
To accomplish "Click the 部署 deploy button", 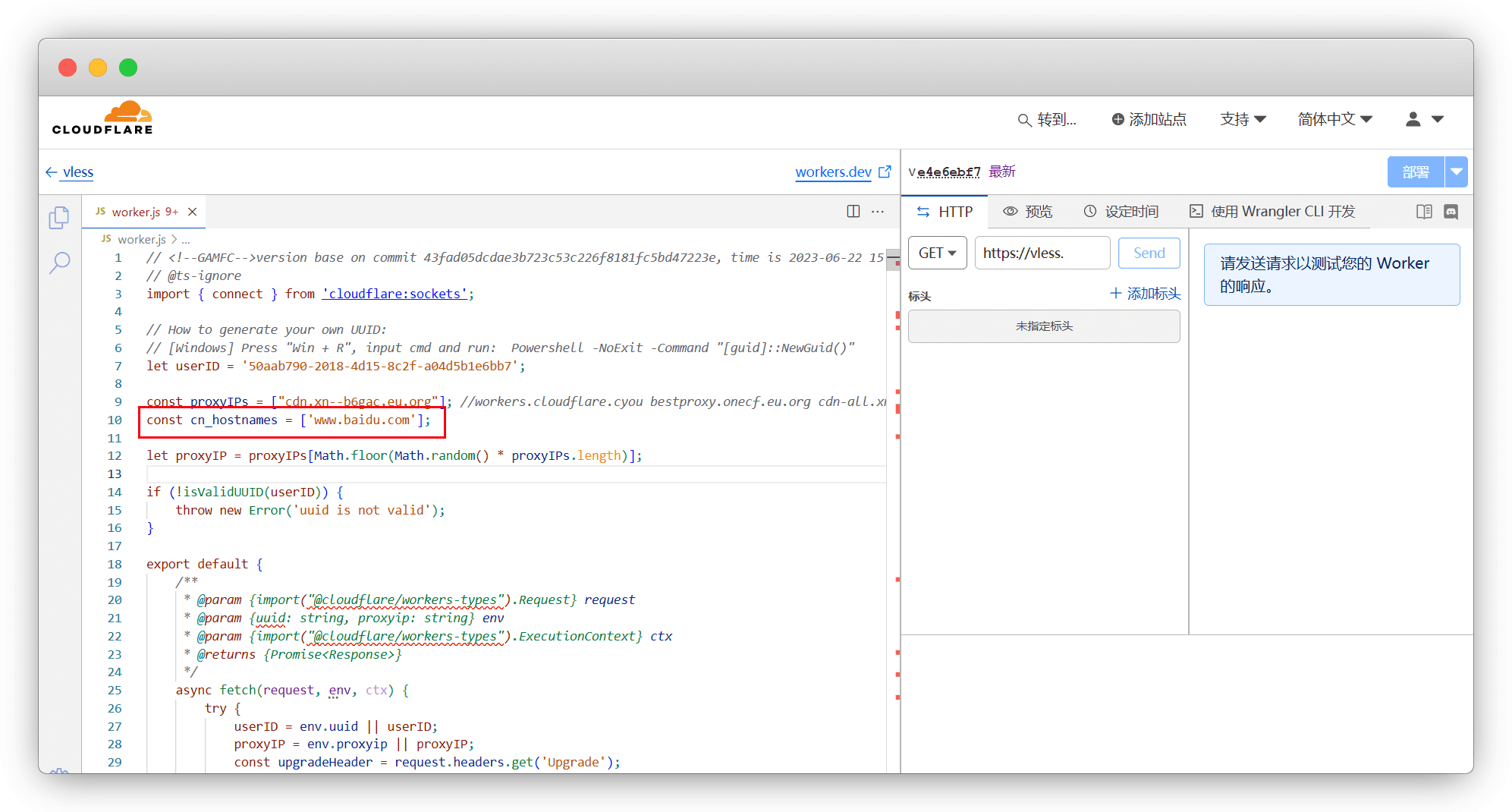I will click(1416, 172).
